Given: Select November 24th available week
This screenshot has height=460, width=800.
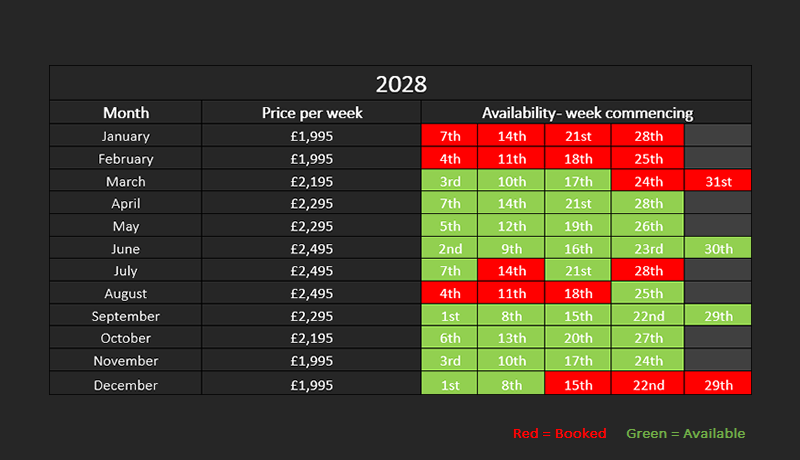Looking at the screenshot, I should (647, 361).
